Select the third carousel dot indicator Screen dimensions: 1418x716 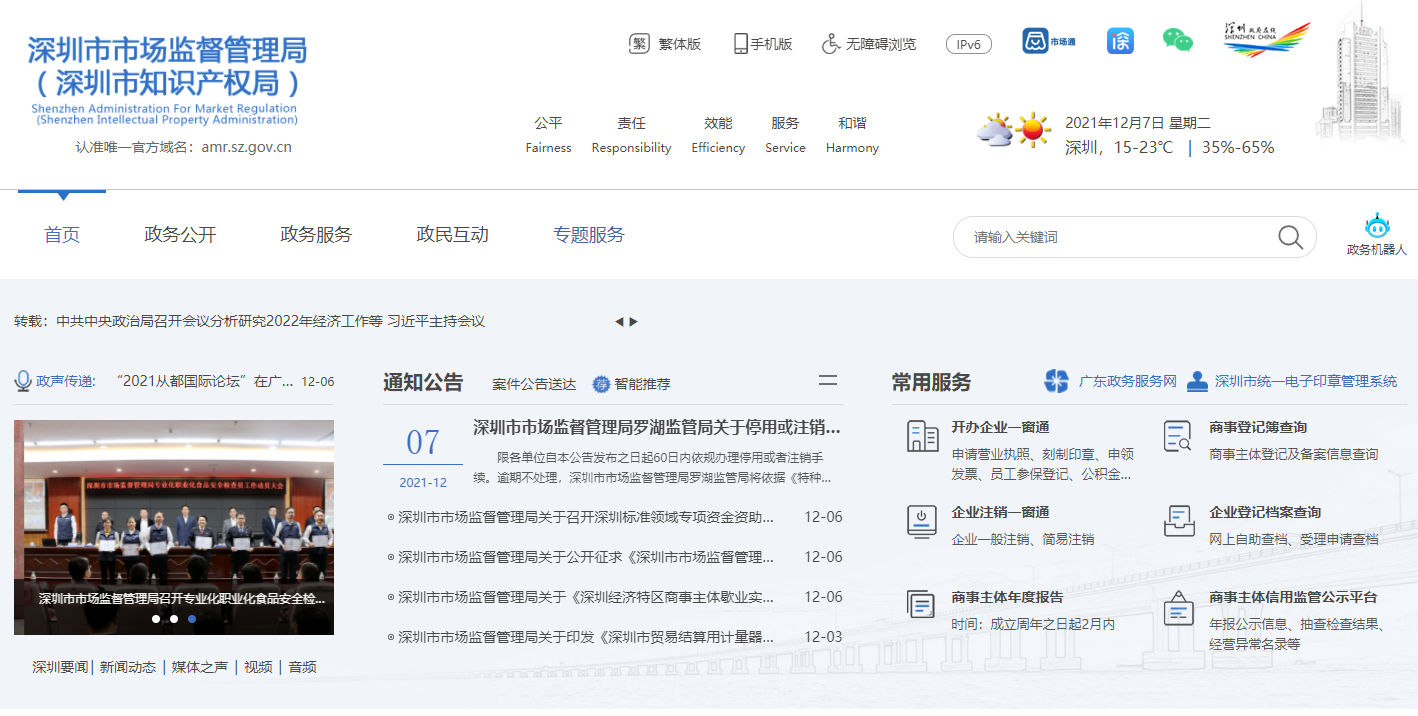coord(191,618)
